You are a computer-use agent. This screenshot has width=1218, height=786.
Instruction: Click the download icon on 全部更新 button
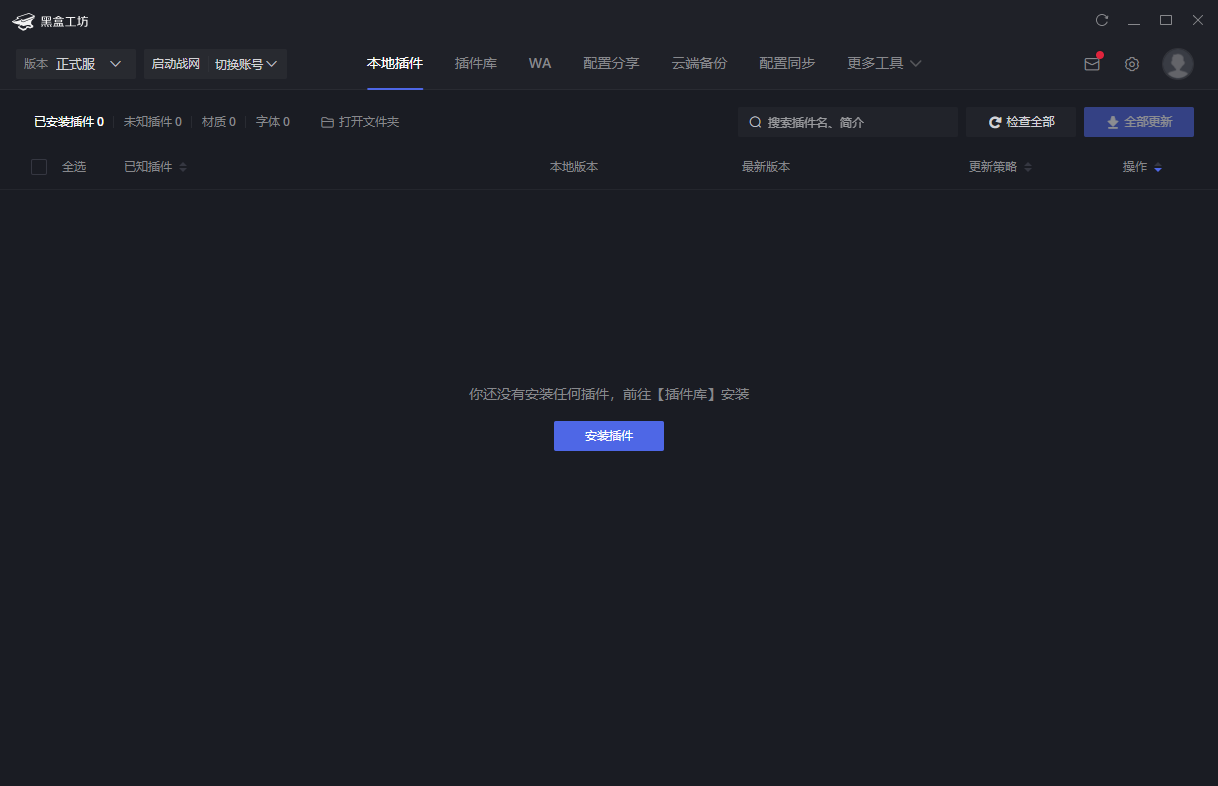tap(1112, 121)
